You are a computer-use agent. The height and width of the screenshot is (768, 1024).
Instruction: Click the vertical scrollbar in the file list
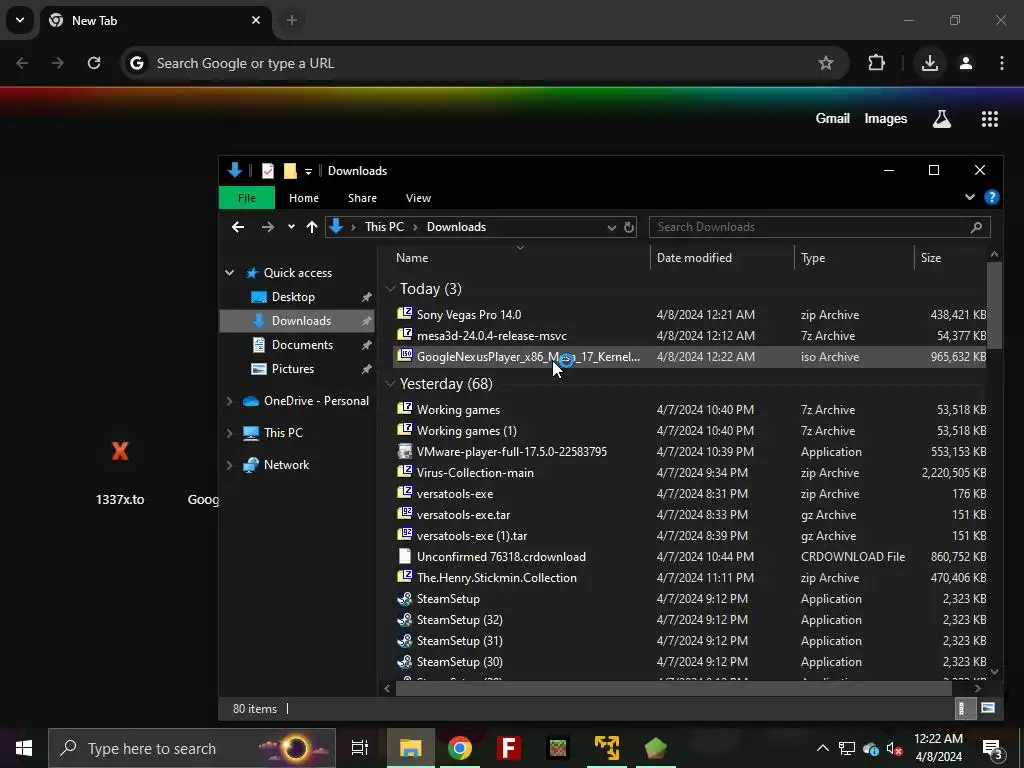pos(993,306)
